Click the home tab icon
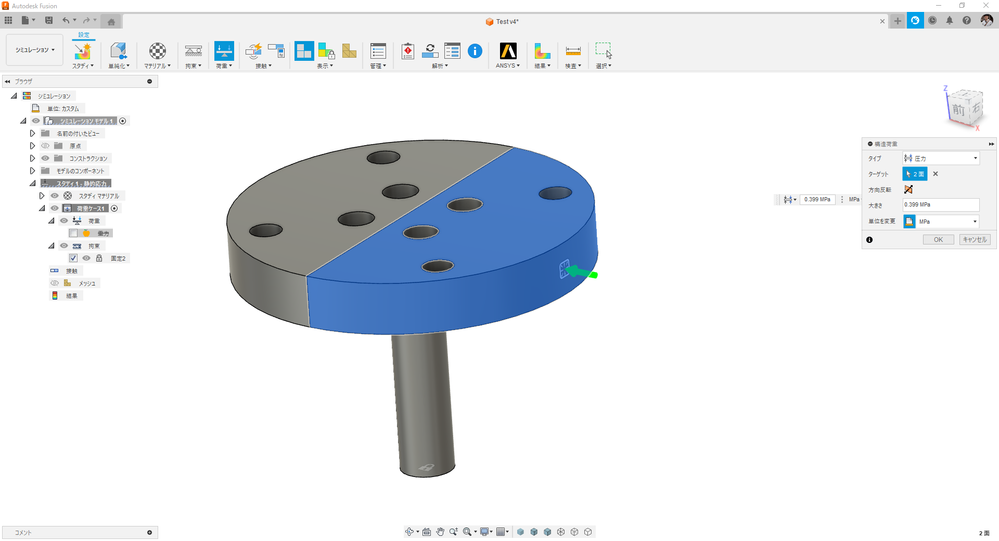Image resolution: width=999 pixels, height=541 pixels. coord(111,22)
